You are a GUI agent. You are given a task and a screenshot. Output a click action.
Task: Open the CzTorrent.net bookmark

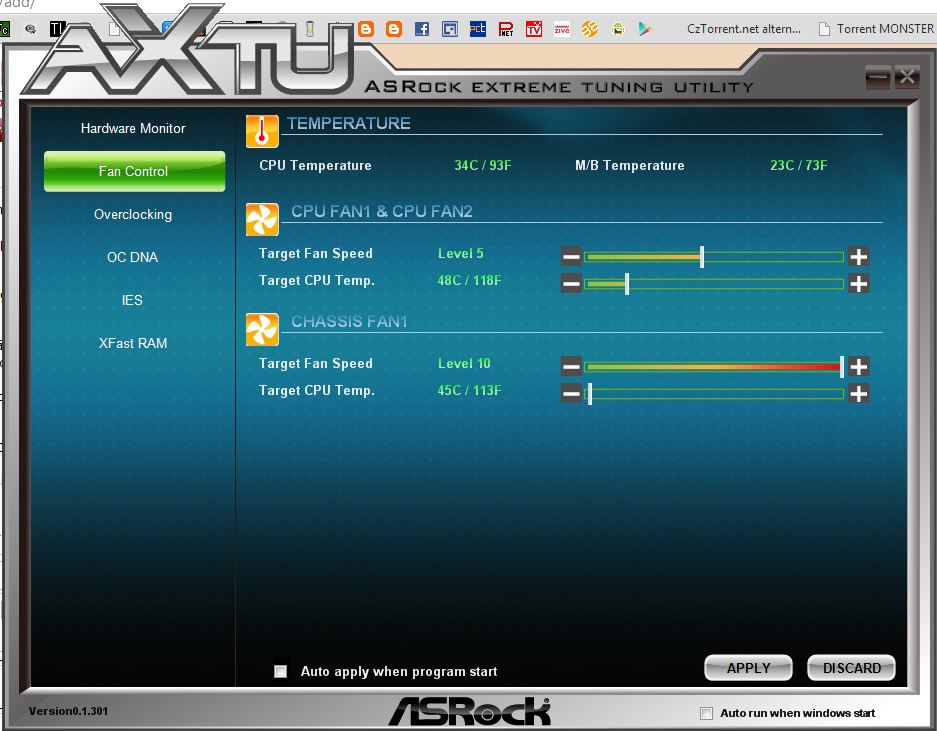(x=743, y=29)
